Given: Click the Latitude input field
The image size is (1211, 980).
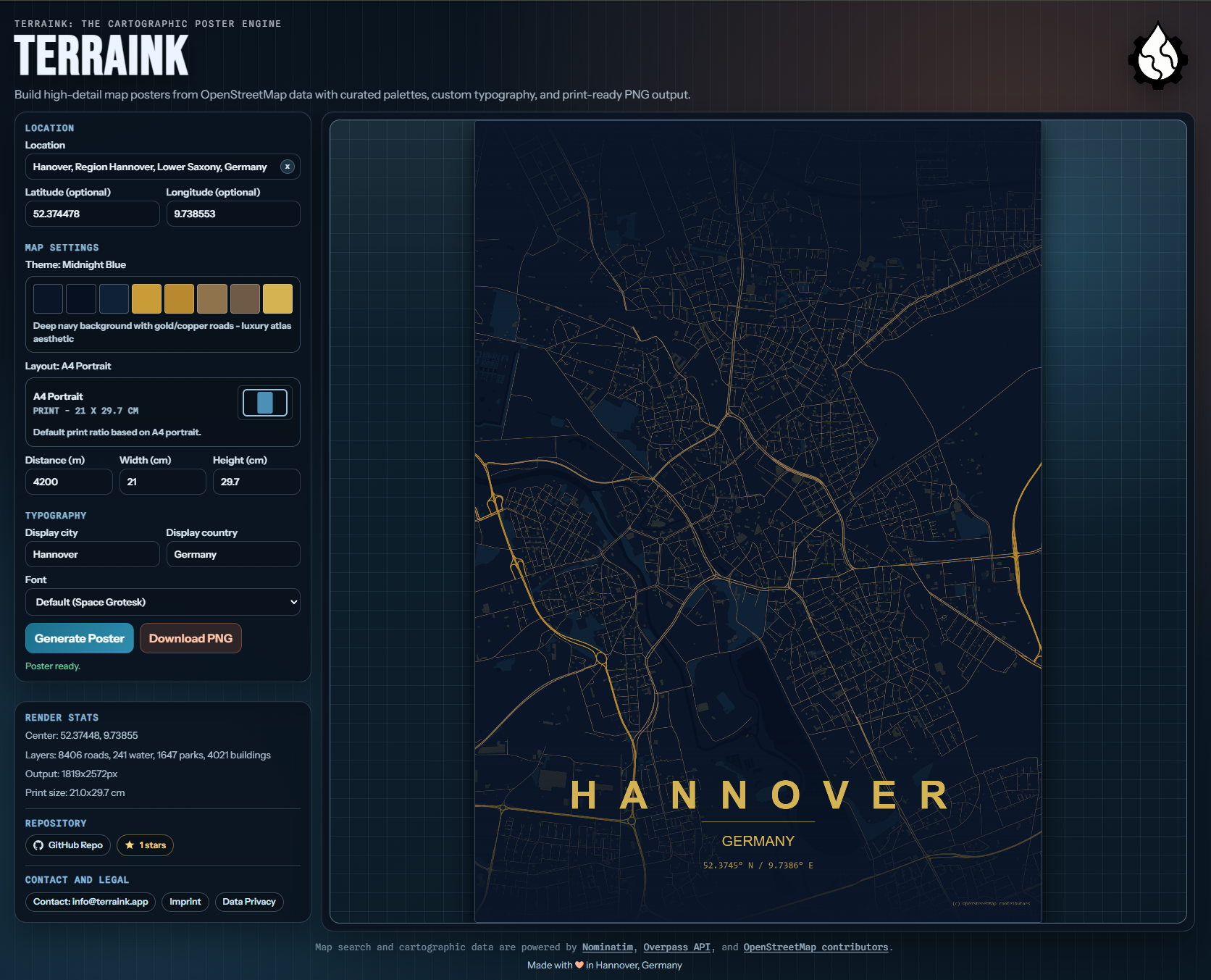Looking at the screenshot, I should 92,214.
